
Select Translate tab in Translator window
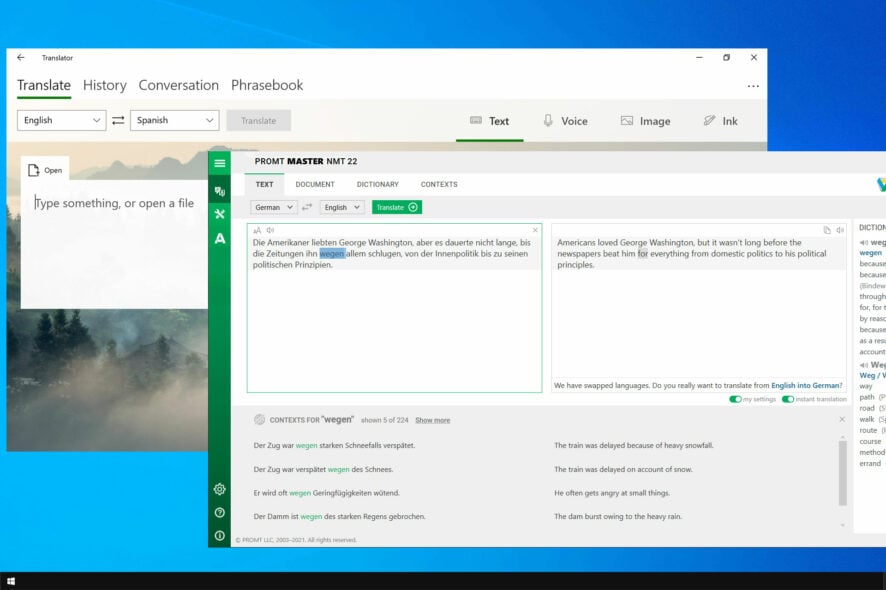44,85
